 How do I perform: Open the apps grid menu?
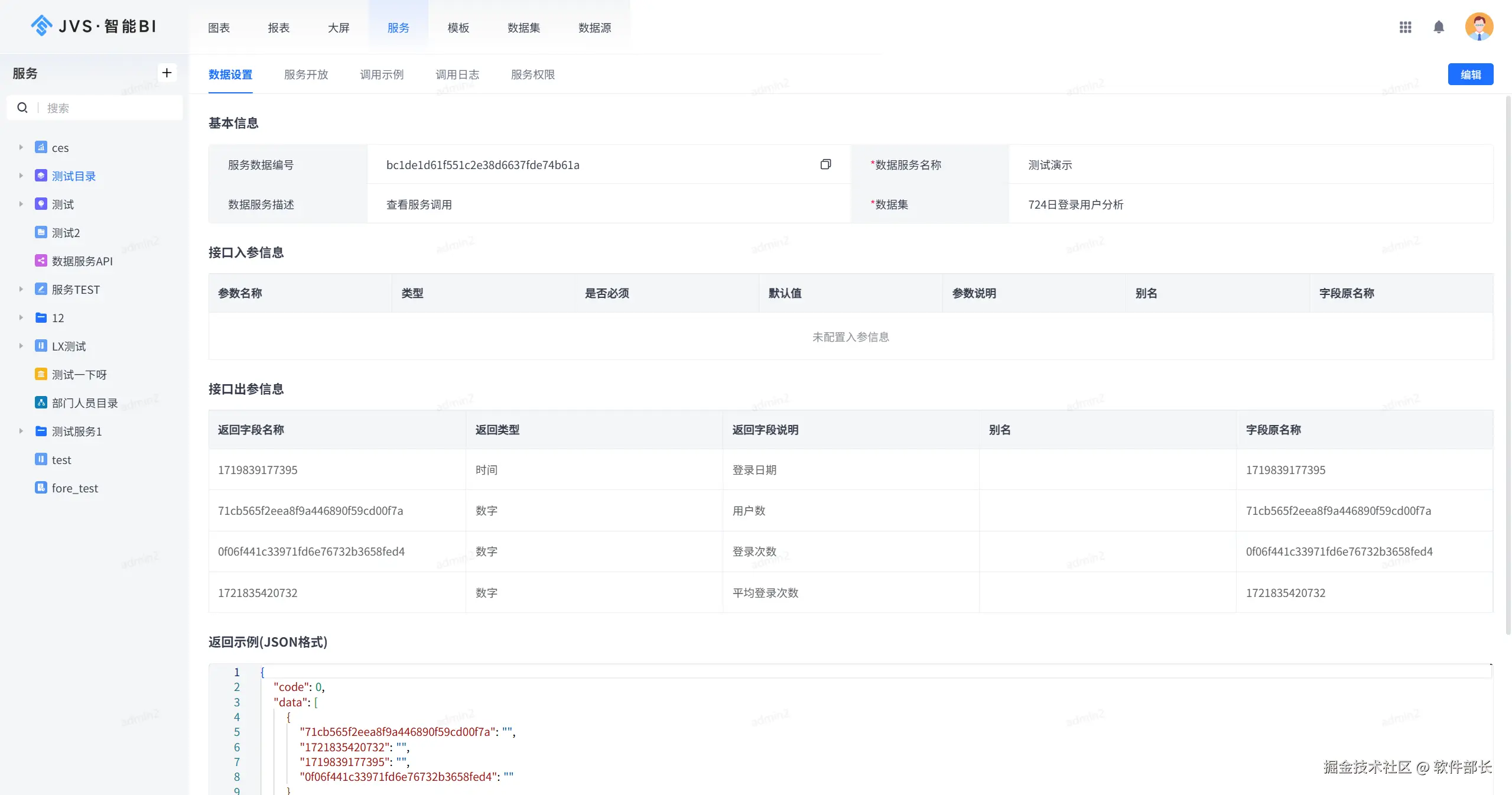(1405, 27)
